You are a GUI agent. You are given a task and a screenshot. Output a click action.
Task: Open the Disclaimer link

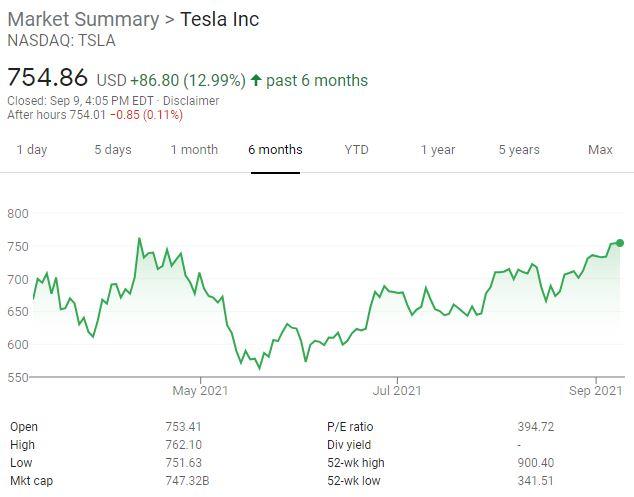pos(191,100)
